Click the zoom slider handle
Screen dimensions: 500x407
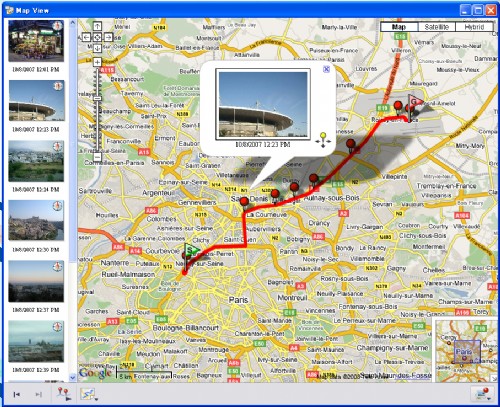pyautogui.click(x=97, y=98)
